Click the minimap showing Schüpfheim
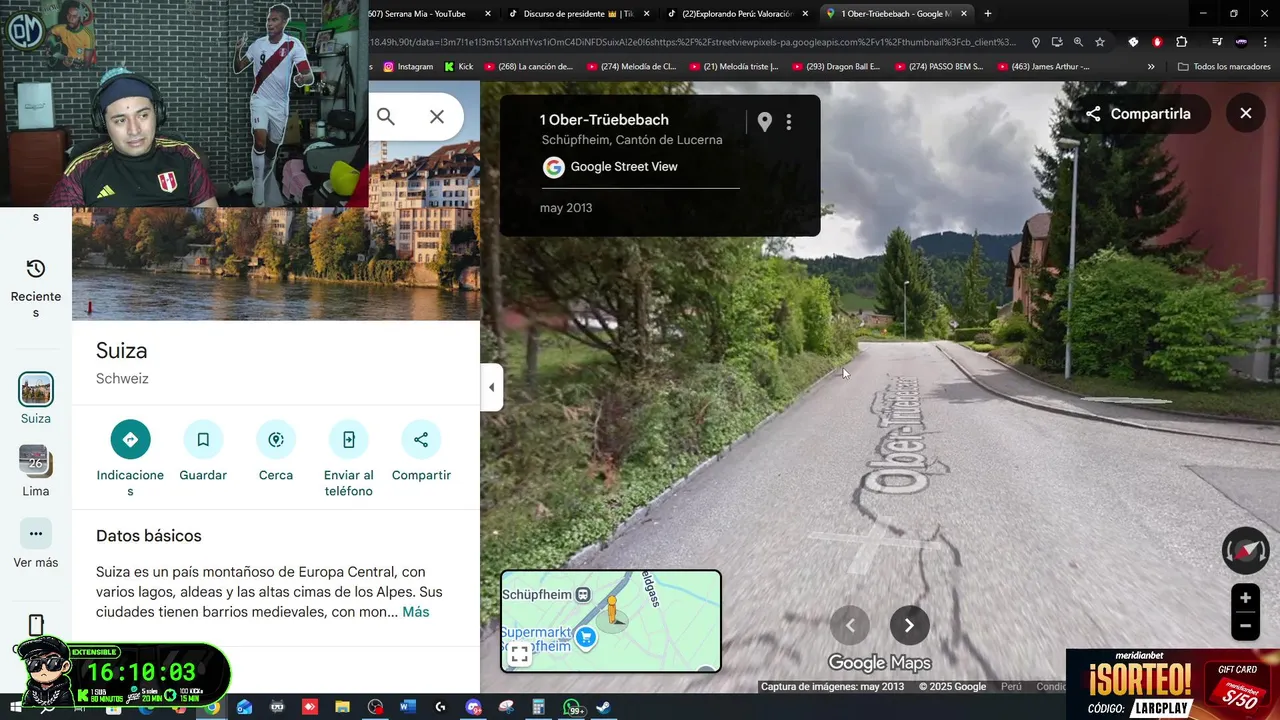The height and width of the screenshot is (720, 1280). 610,620
